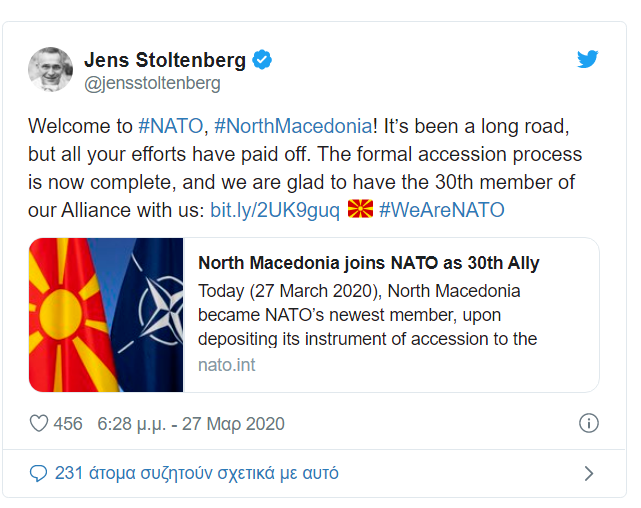The image size is (641, 508).
Task: Click the North Macedonia flag emoji
Action: tap(360, 209)
